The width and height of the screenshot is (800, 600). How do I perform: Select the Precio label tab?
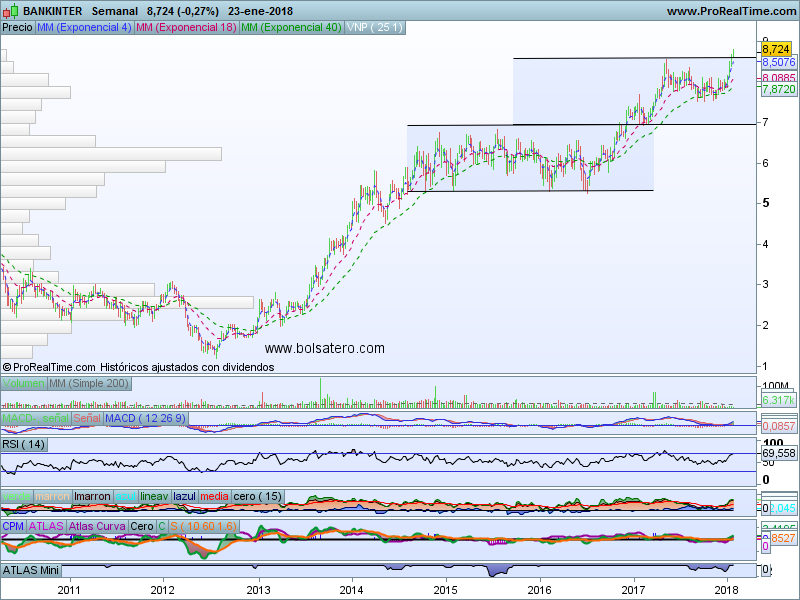pyautogui.click(x=17, y=27)
